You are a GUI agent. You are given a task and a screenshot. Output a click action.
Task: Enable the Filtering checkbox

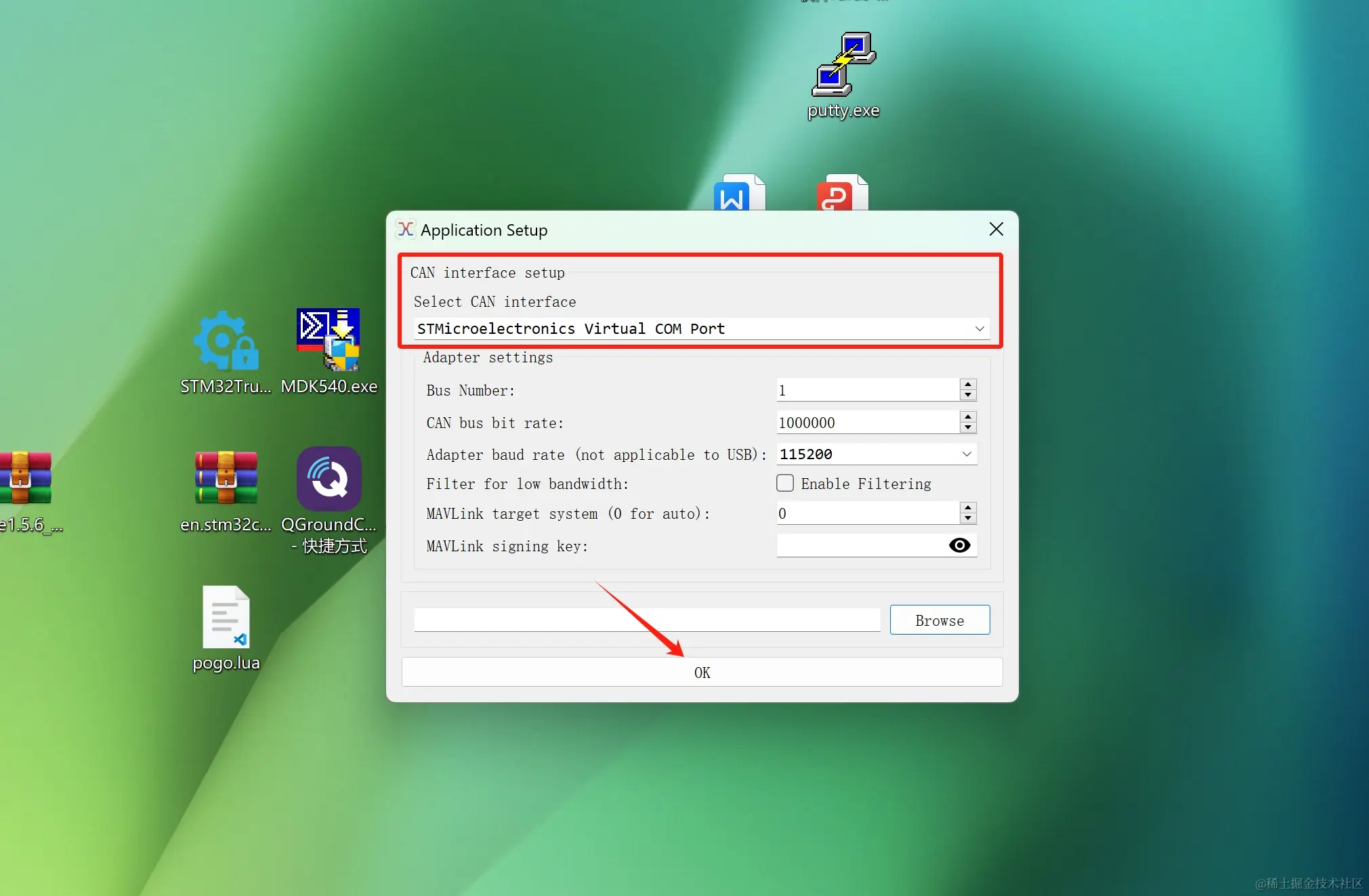(x=785, y=484)
